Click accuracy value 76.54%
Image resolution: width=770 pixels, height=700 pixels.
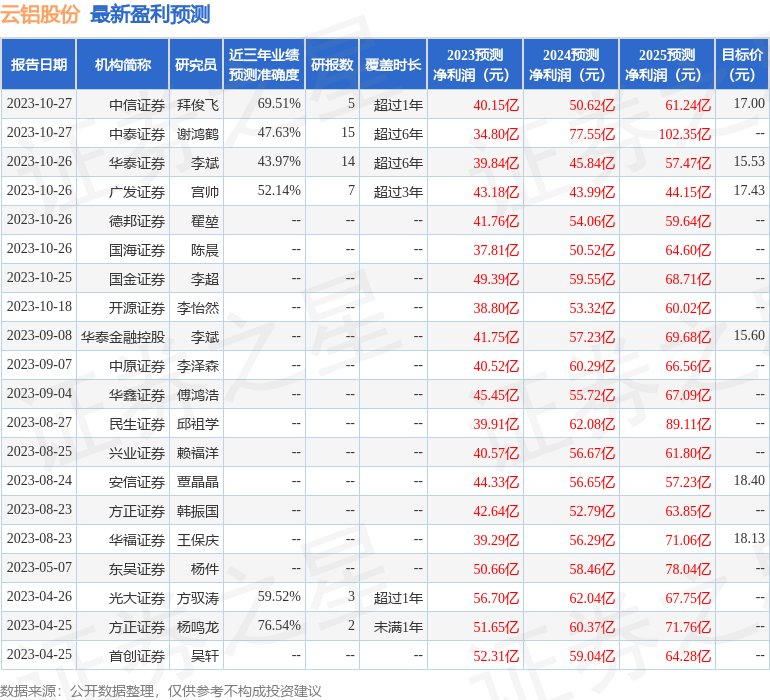tap(279, 625)
